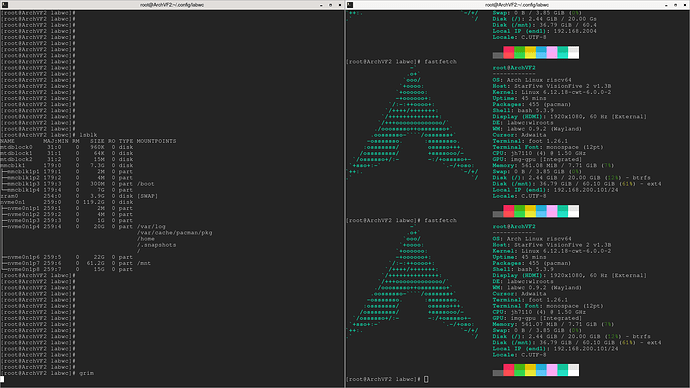690x388 pixels.
Task: Click the 'nvme0n1p6' partition name
Action: click(x=23, y=257)
